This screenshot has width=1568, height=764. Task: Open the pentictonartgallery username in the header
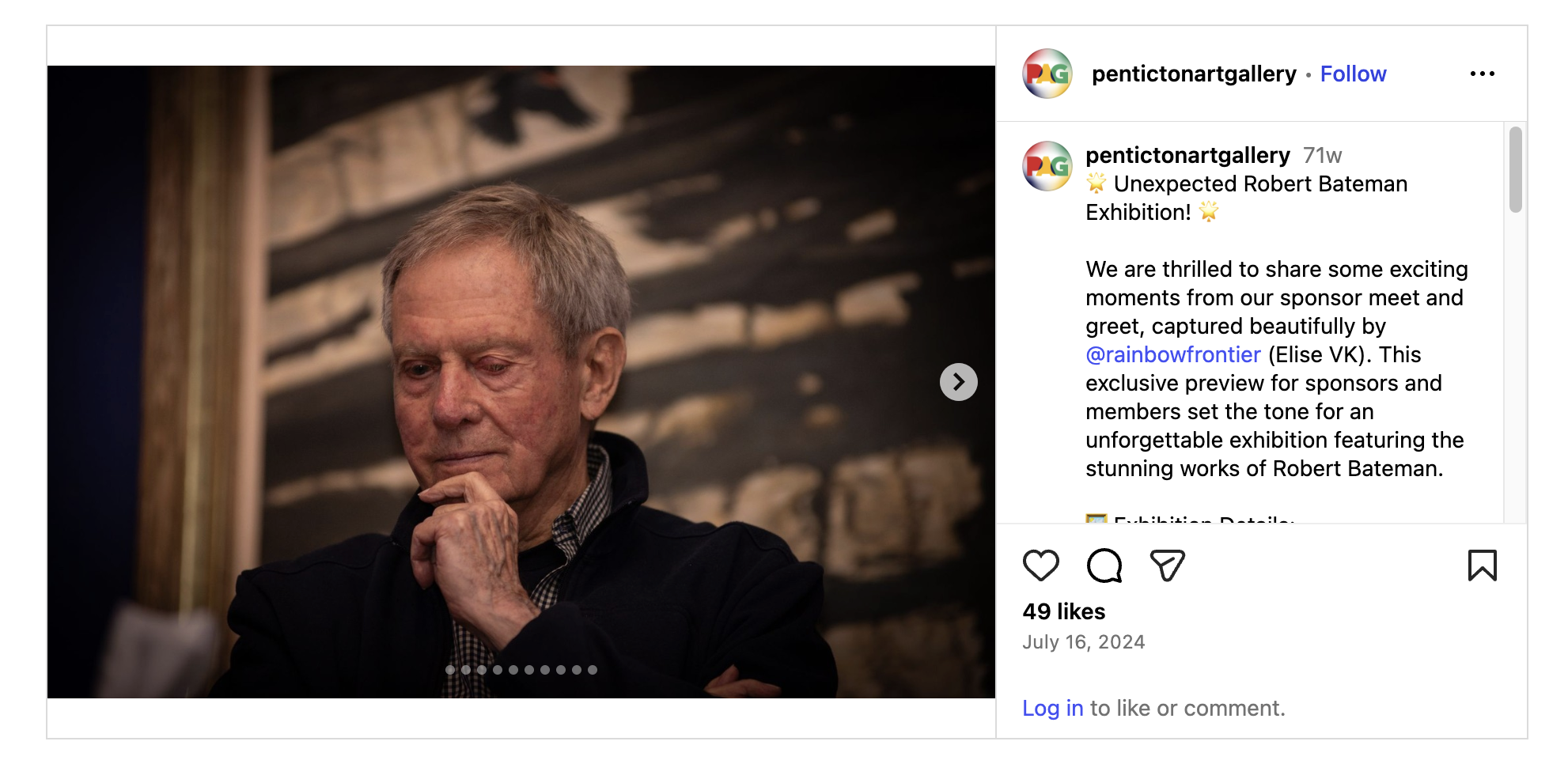tap(1194, 74)
